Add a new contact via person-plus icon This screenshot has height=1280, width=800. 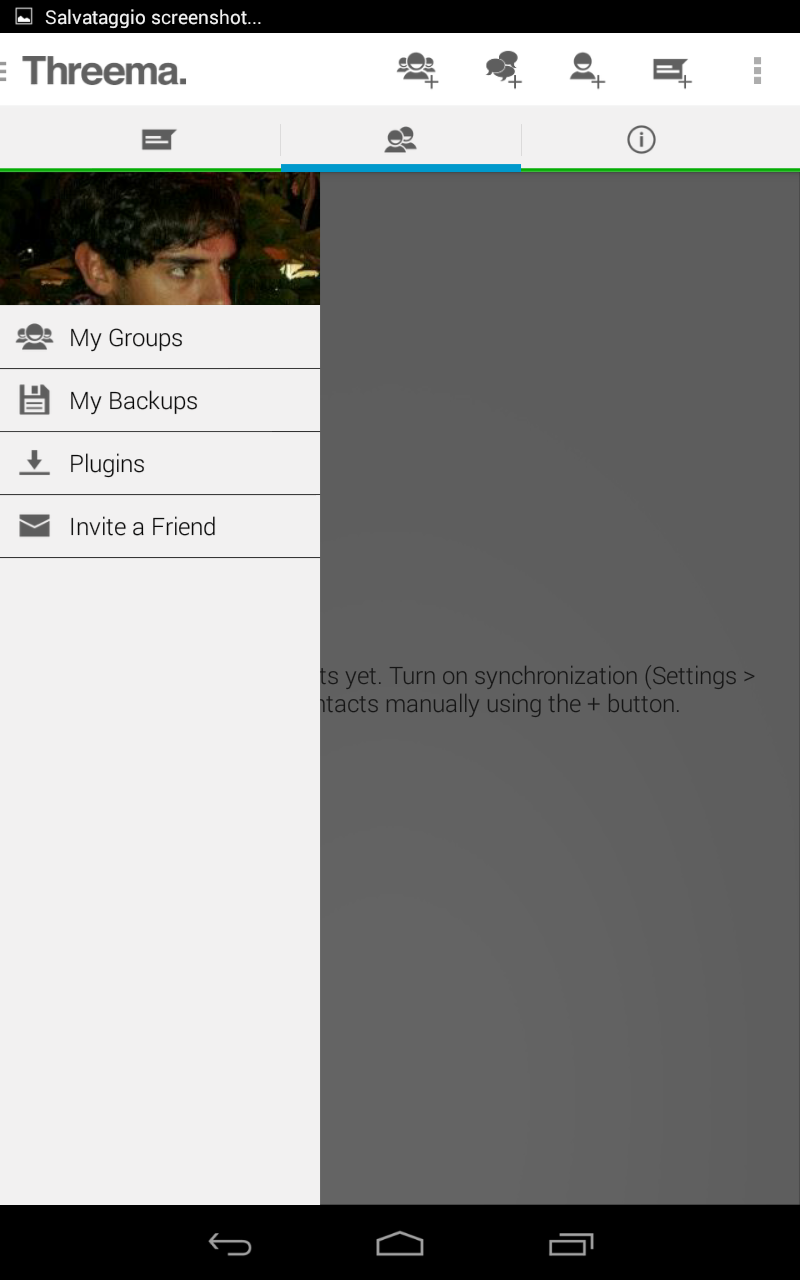(x=586, y=70)
